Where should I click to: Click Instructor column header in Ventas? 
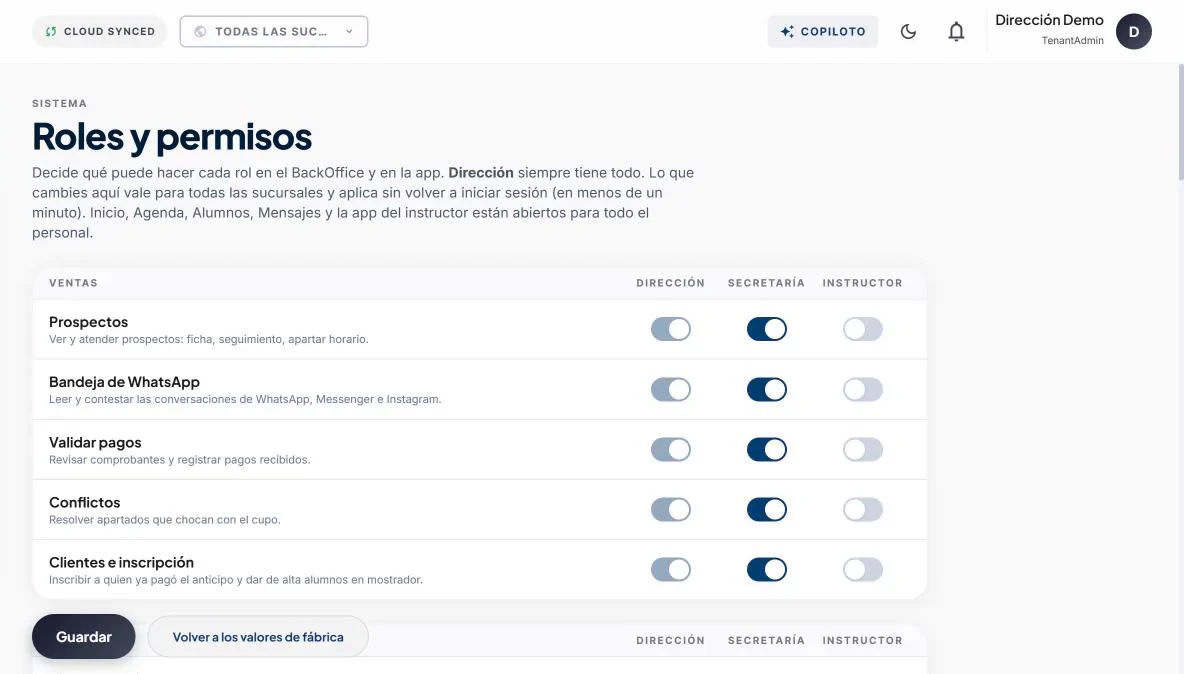(x=862, y=283)
